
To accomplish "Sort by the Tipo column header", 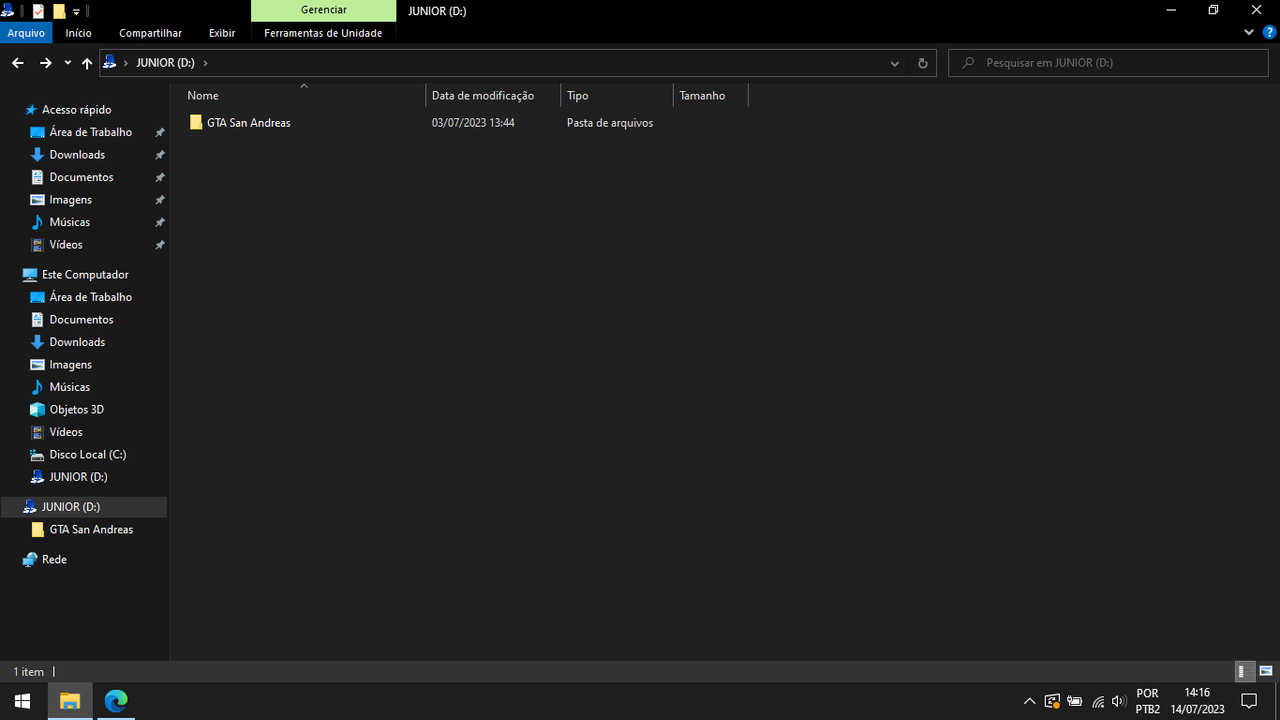I will pos(617,96).
